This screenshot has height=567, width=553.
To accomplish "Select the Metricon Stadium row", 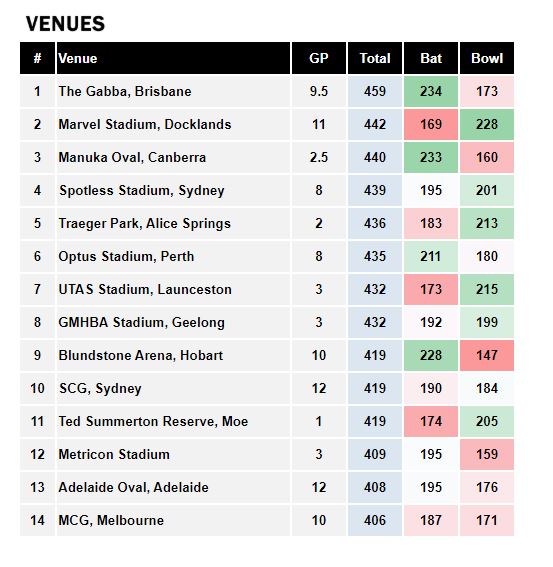I will coord(267,454).
